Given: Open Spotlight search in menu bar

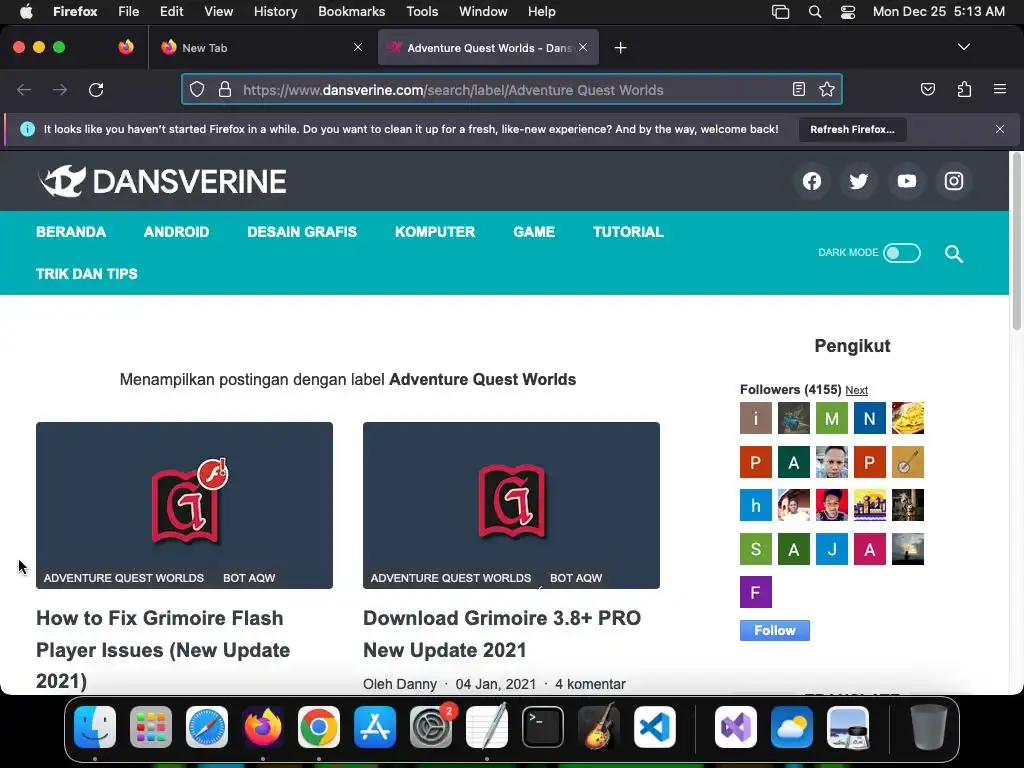Looking at the screenshot, I should pos(814,12).
